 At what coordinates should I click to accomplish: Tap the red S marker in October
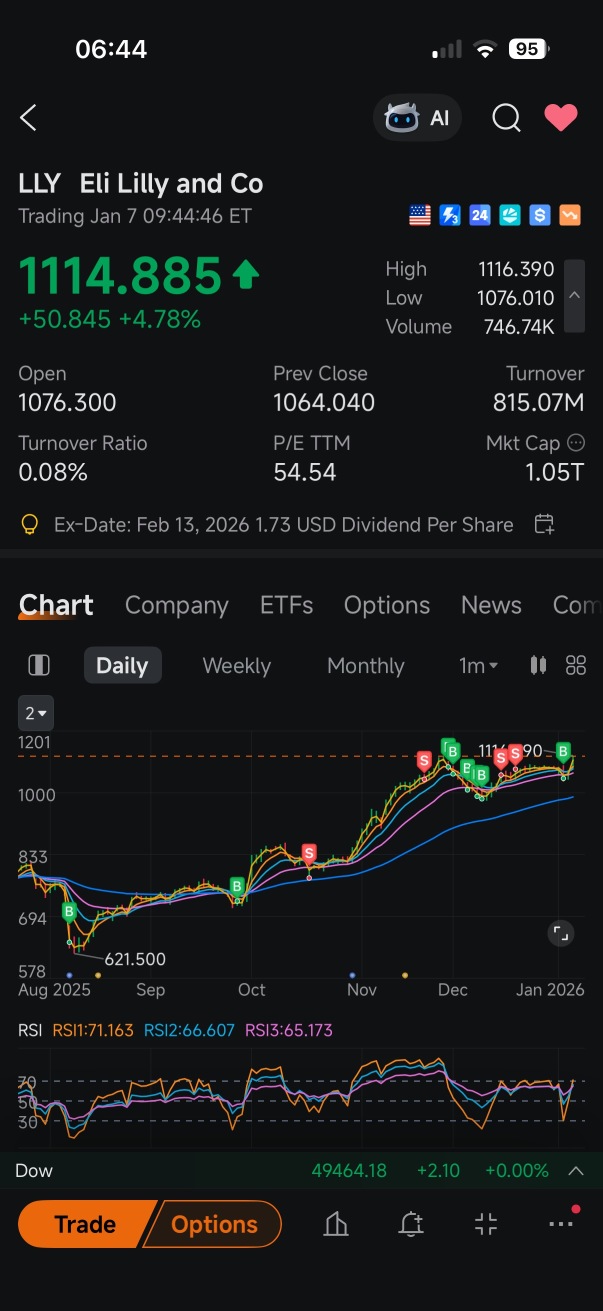(309, 853)
